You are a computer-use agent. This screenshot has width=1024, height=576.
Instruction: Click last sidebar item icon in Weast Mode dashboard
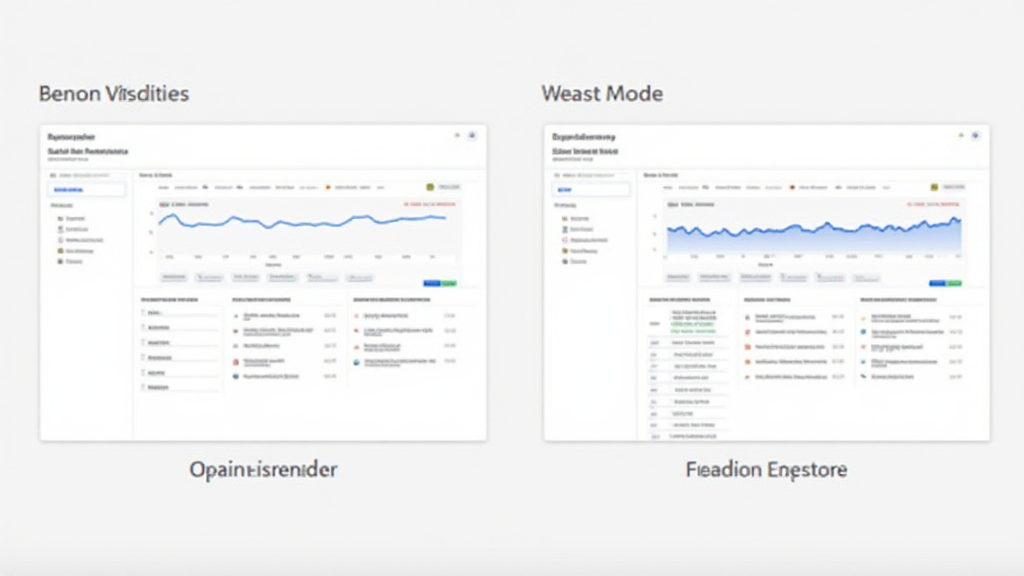tap(565, 262)
